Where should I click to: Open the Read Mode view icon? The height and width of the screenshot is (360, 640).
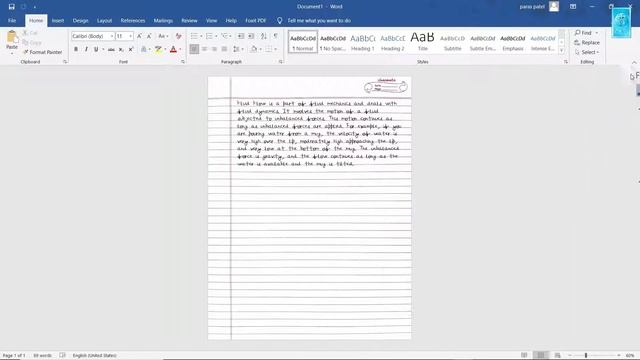click(x=524, y=356)
